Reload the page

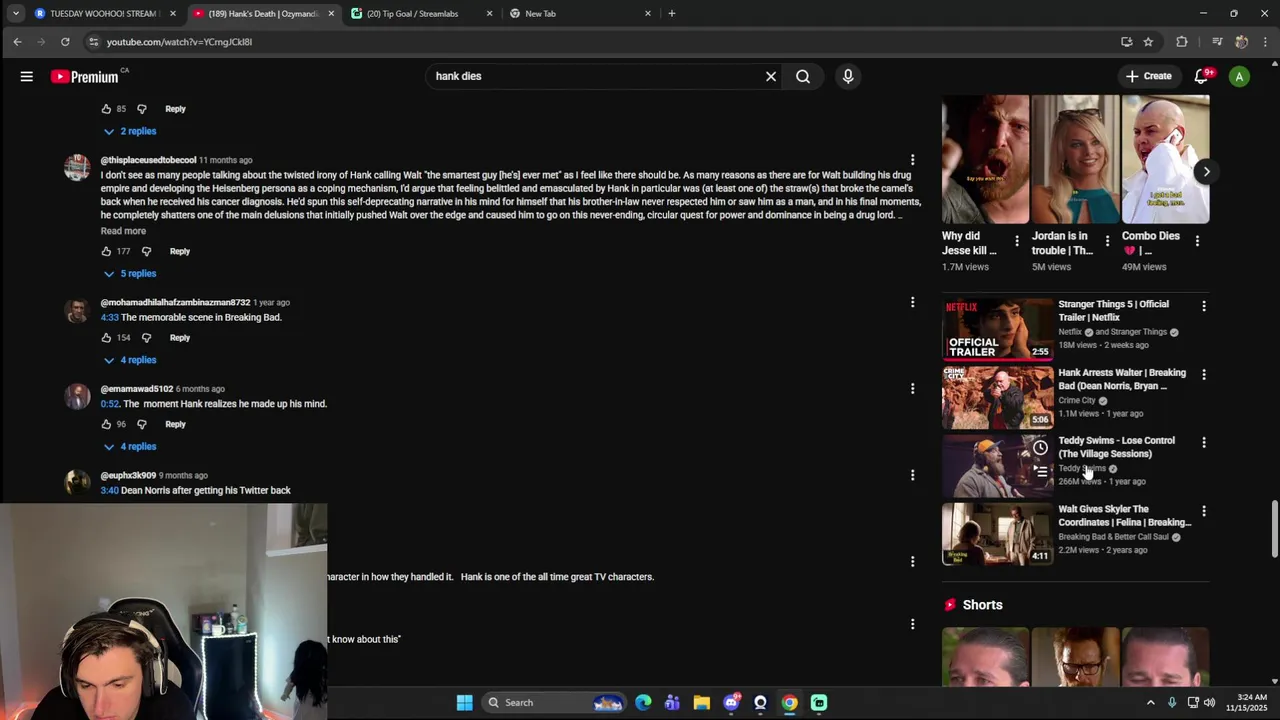65,42
